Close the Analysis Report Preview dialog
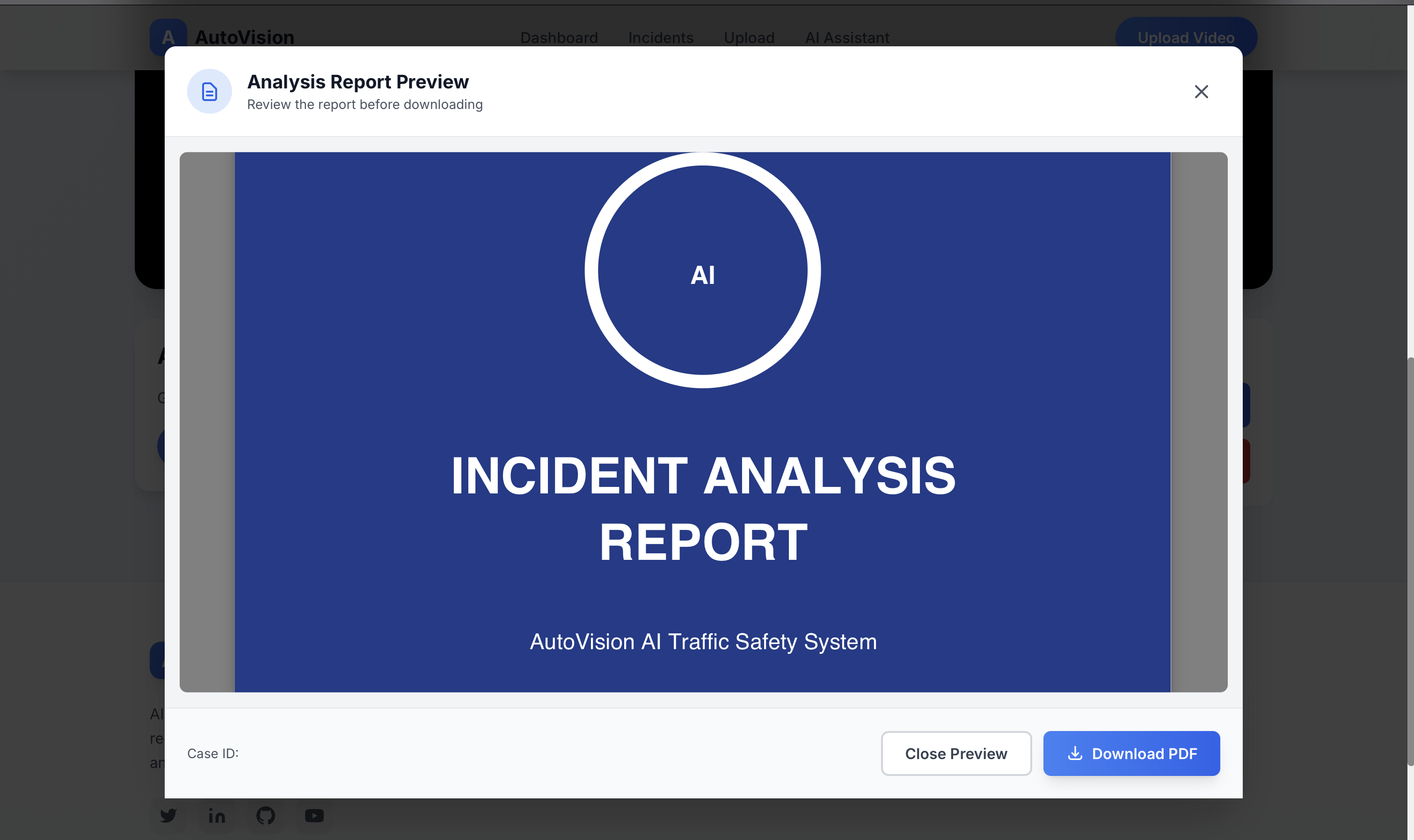 point(1201,92)
